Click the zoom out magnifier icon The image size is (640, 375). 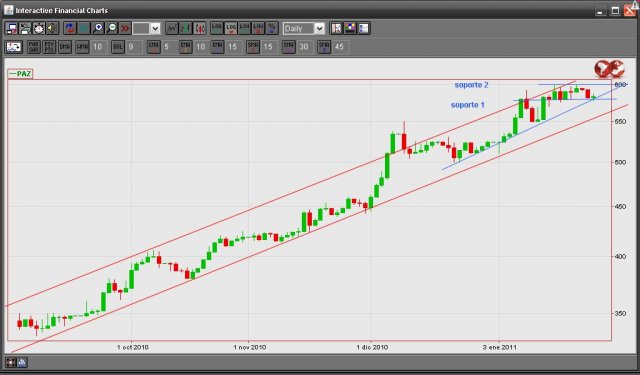tap(111, 29)
